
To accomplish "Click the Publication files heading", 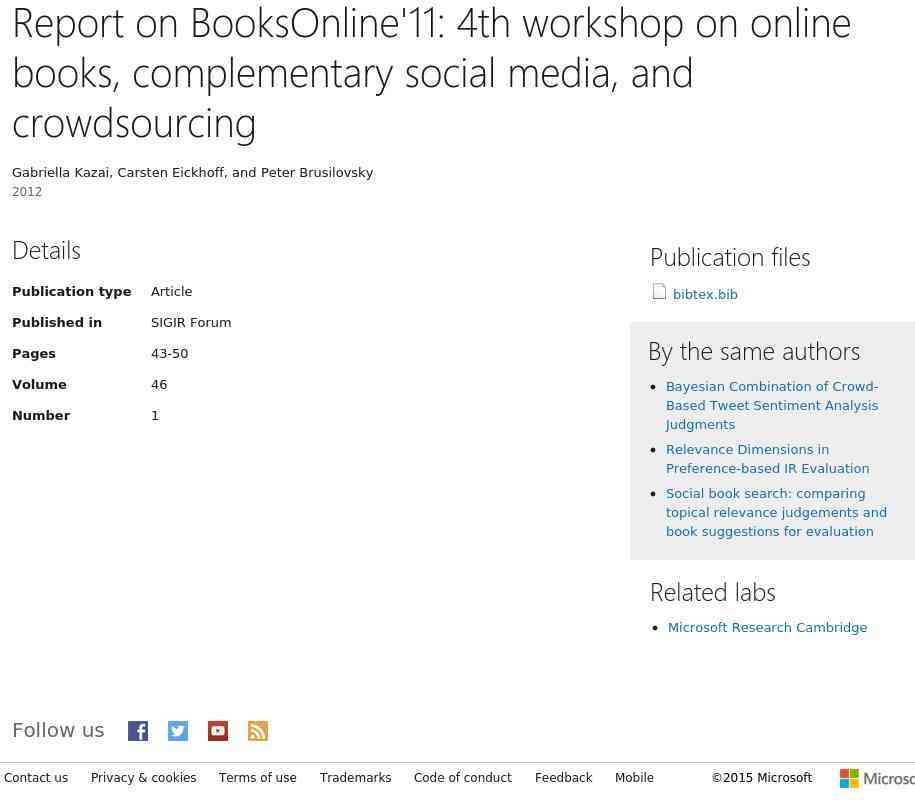I will point(730,257).
